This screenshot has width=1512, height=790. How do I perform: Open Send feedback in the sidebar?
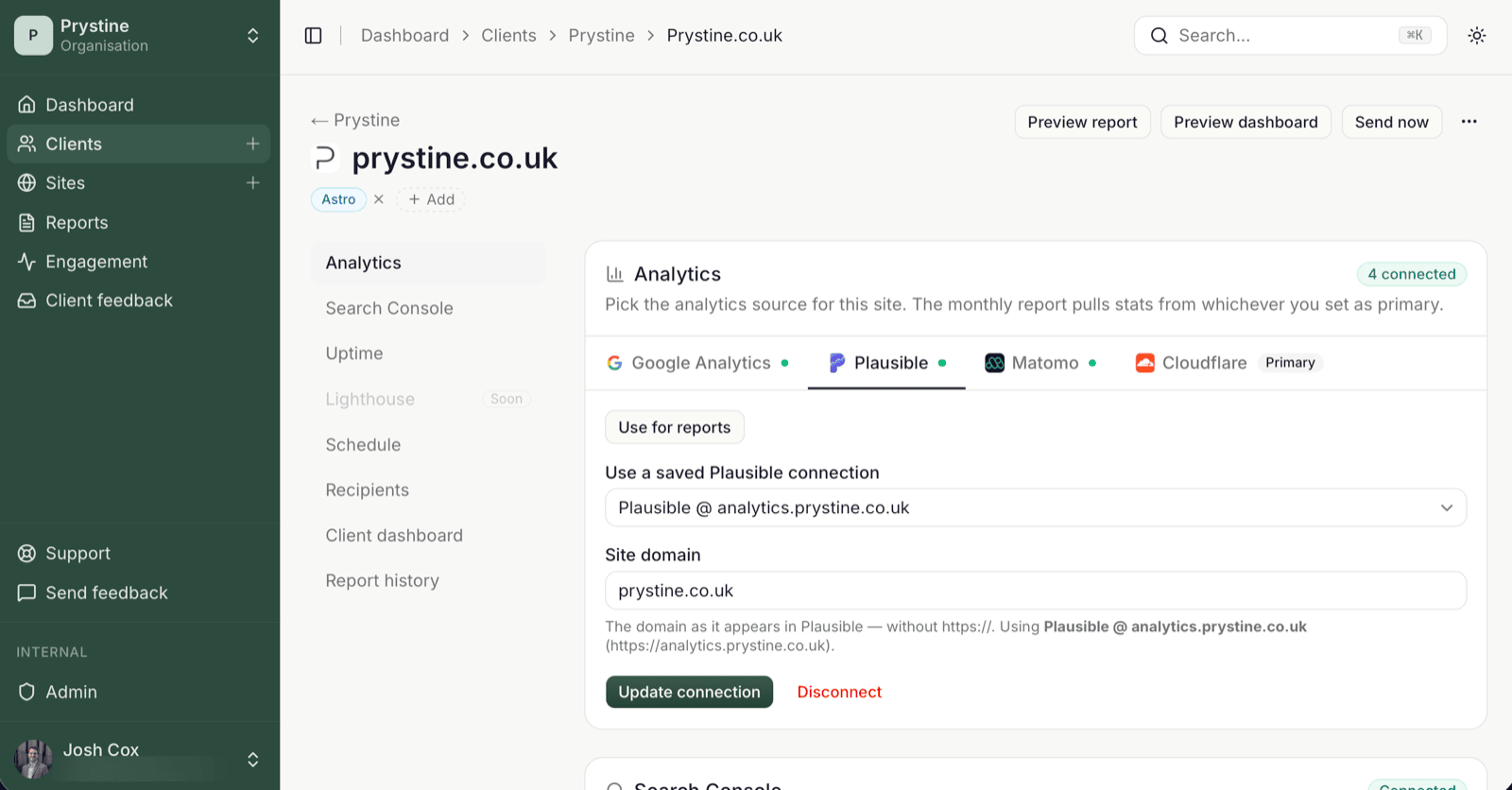(x=138, y=592)
